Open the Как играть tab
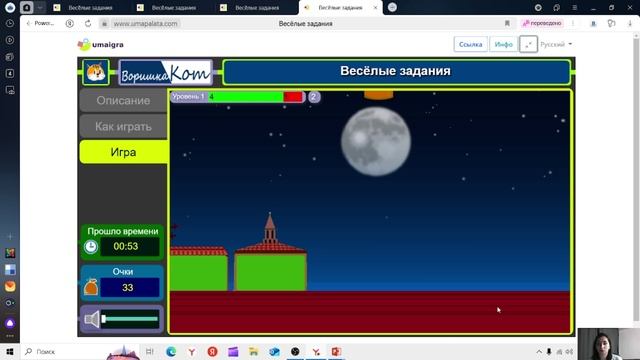 pyautogui.click(x=123, y=127)
